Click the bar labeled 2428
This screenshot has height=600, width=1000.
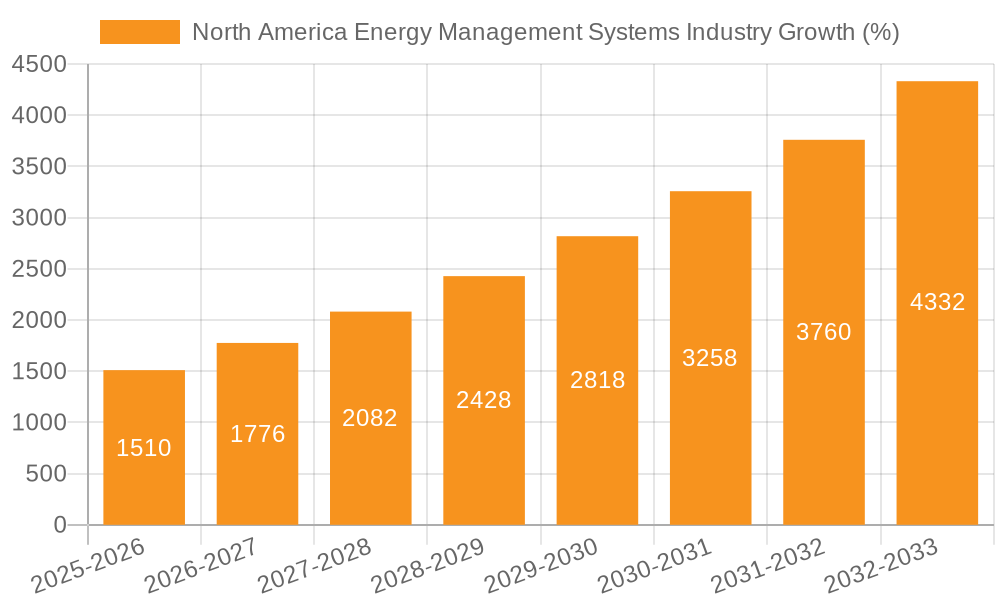click(484, 400)
